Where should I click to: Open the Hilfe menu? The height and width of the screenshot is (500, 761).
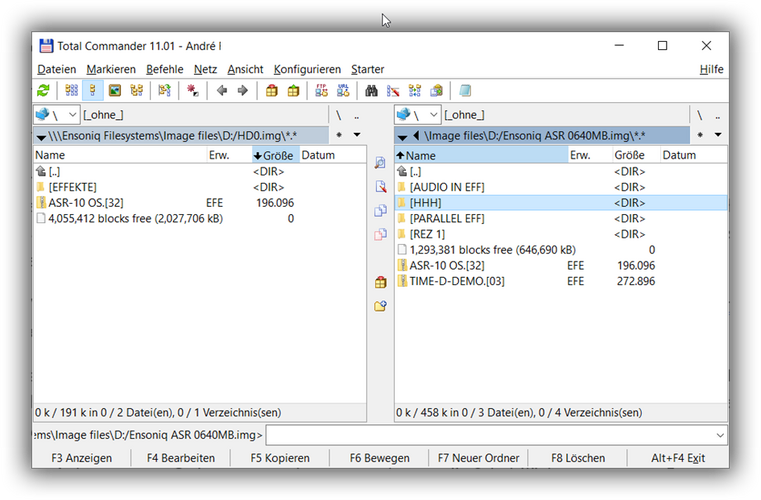pyautogui.click(x=711, y=69)
